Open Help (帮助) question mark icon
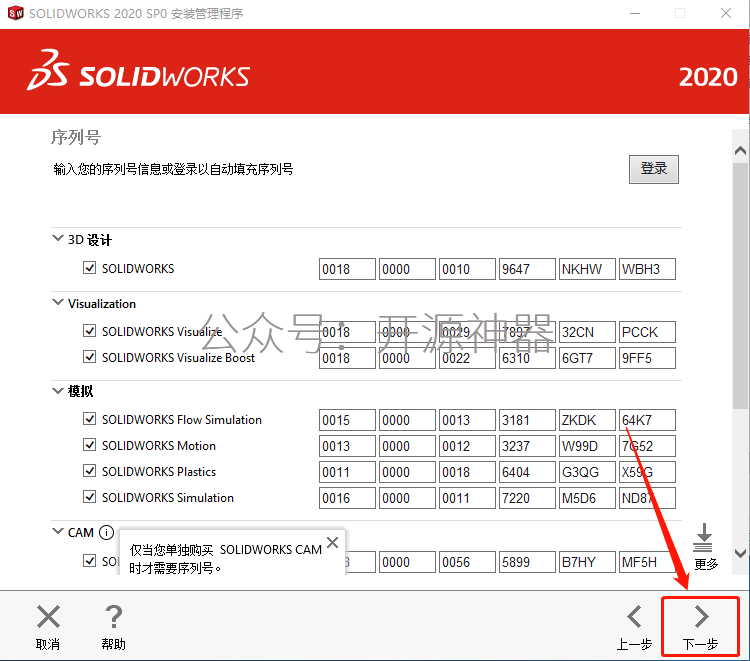 113,617
